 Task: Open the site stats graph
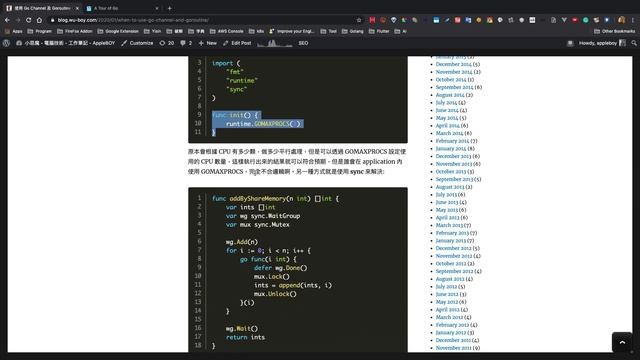coord(275,43)
